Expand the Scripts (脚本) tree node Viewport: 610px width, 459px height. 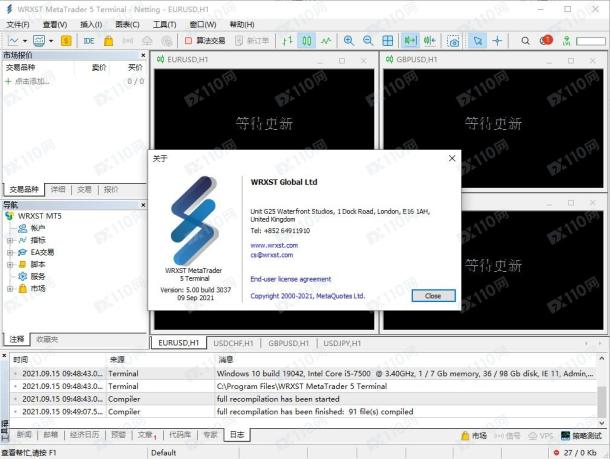pyautogui.click(x=10, y=265)
